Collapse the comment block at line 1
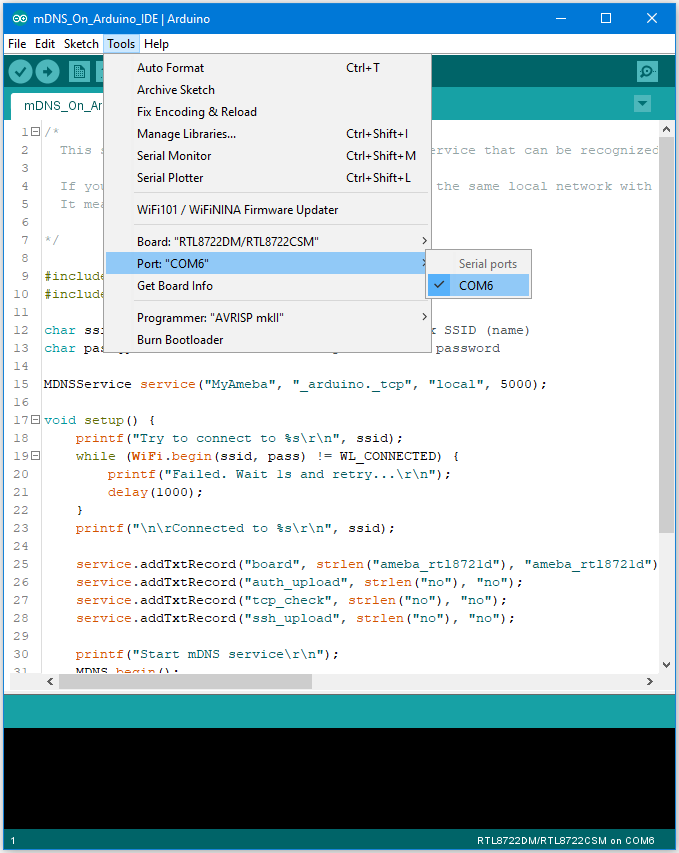Viewport: 679px width, 853px height. point(35,132)
